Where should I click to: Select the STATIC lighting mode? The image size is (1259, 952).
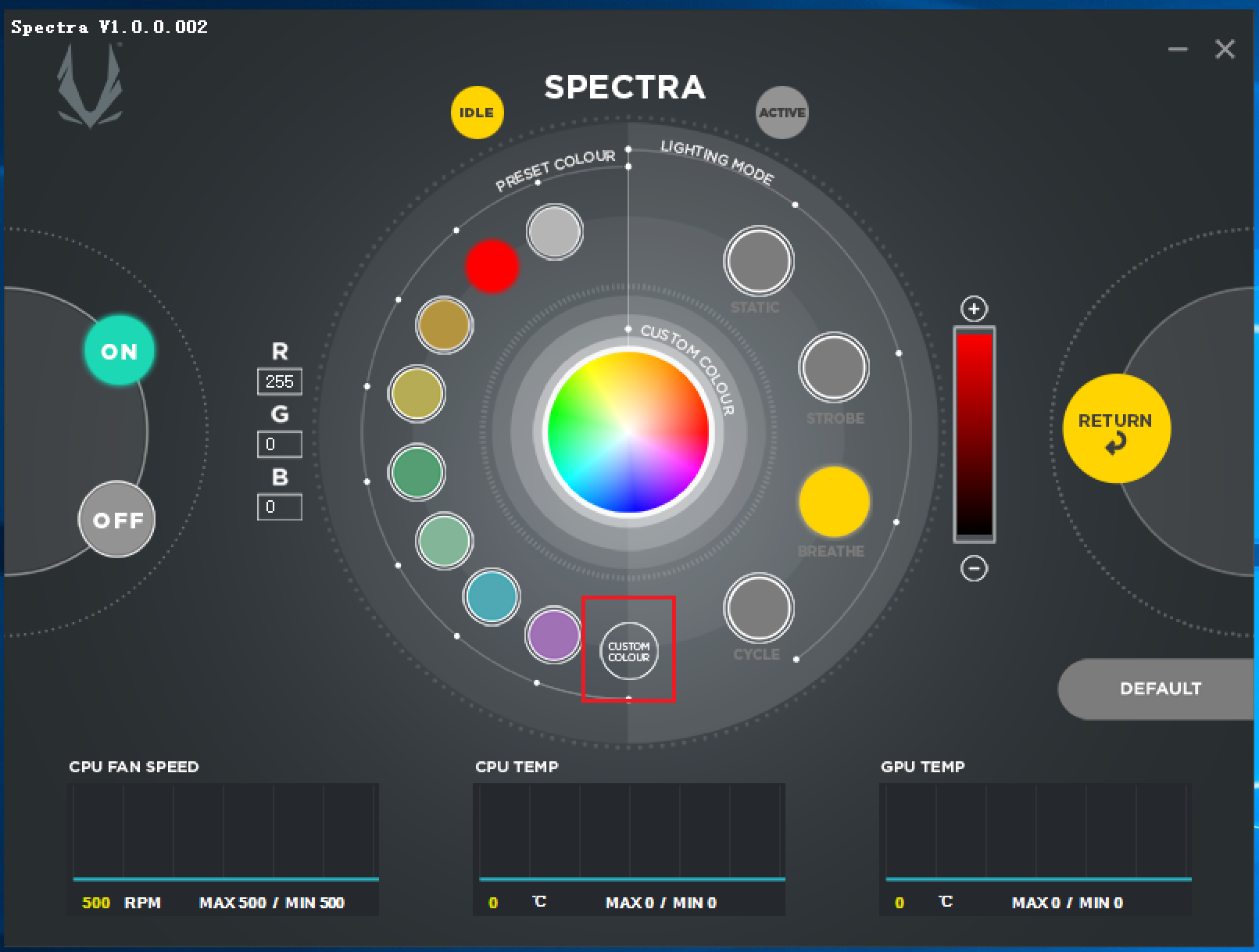(758, 261)
